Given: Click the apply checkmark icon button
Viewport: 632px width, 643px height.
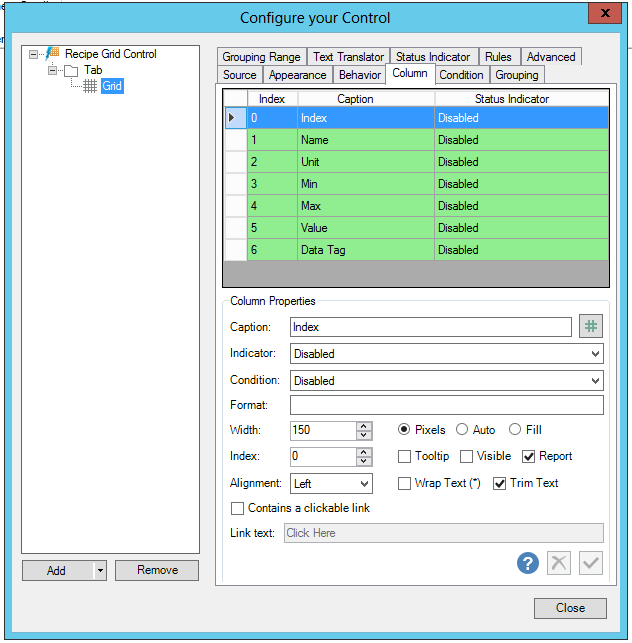Looking at the screenshot, I should coord(591,563).
